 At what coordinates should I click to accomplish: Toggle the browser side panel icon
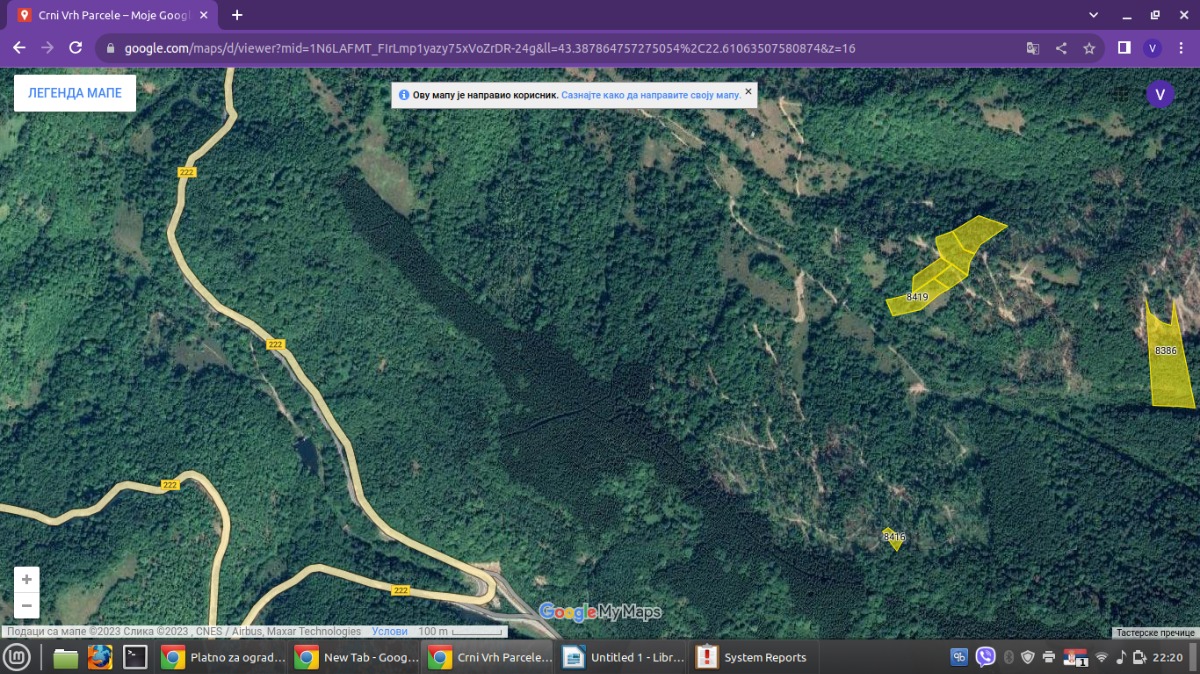[1124, 48]
